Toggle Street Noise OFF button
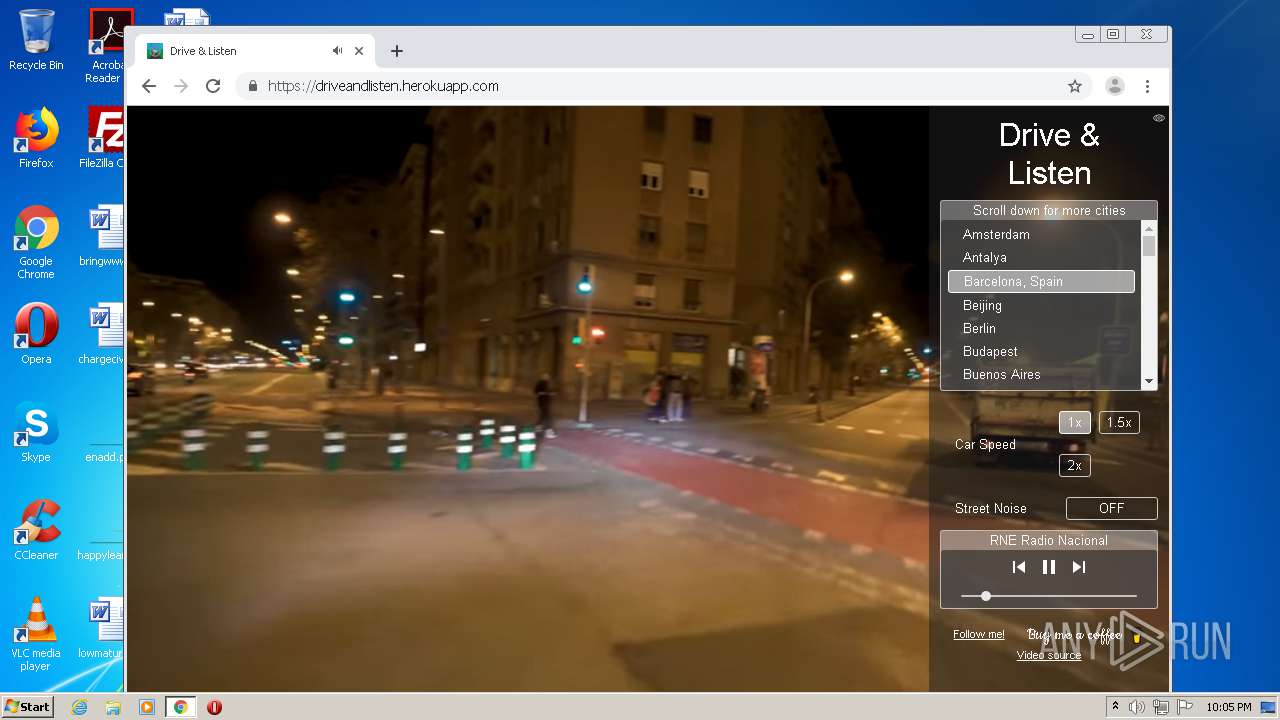This screenshot has height=720, width=1280. [1111, 508]
